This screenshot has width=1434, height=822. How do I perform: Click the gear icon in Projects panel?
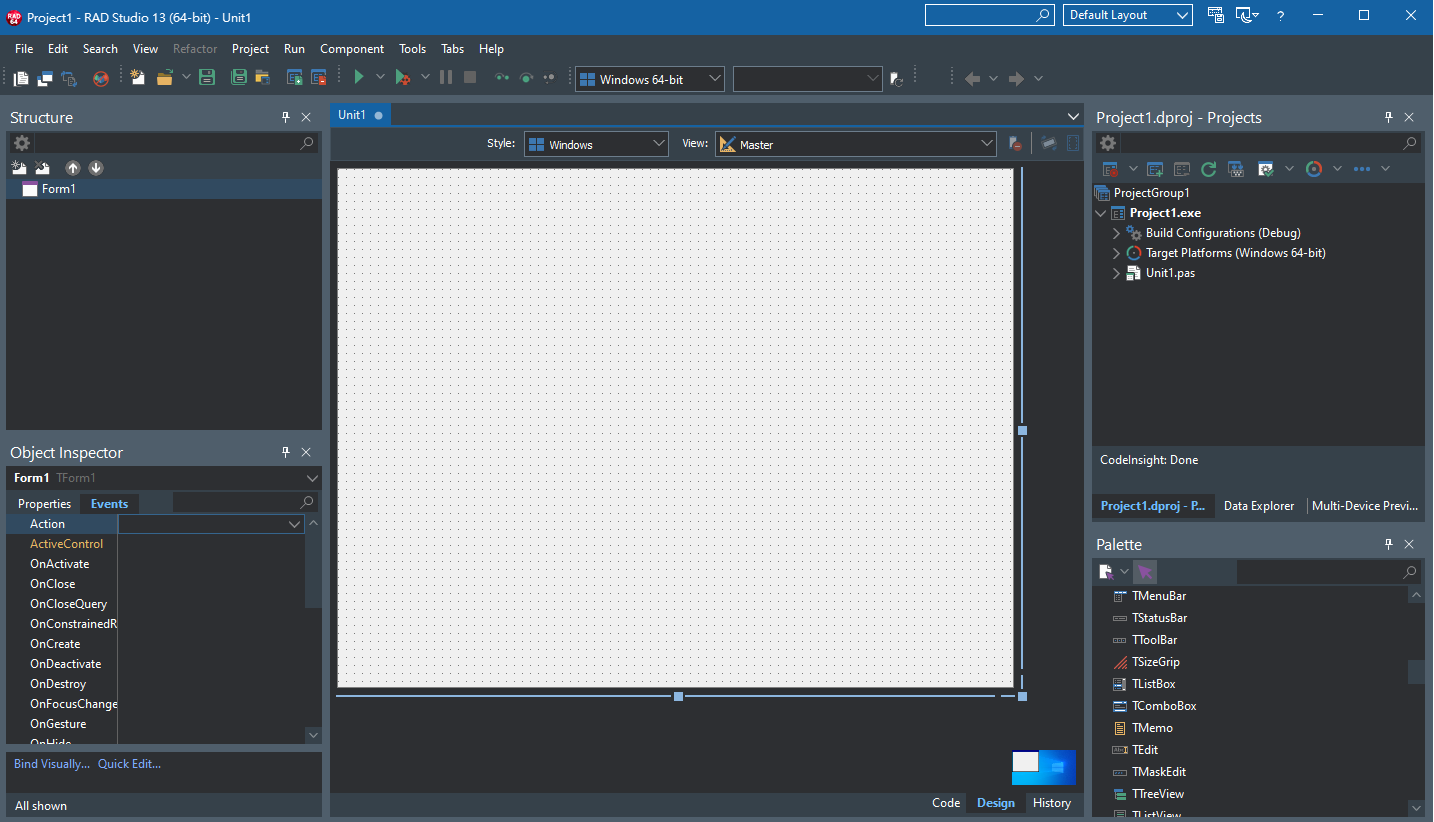[x=1108, y=144]
